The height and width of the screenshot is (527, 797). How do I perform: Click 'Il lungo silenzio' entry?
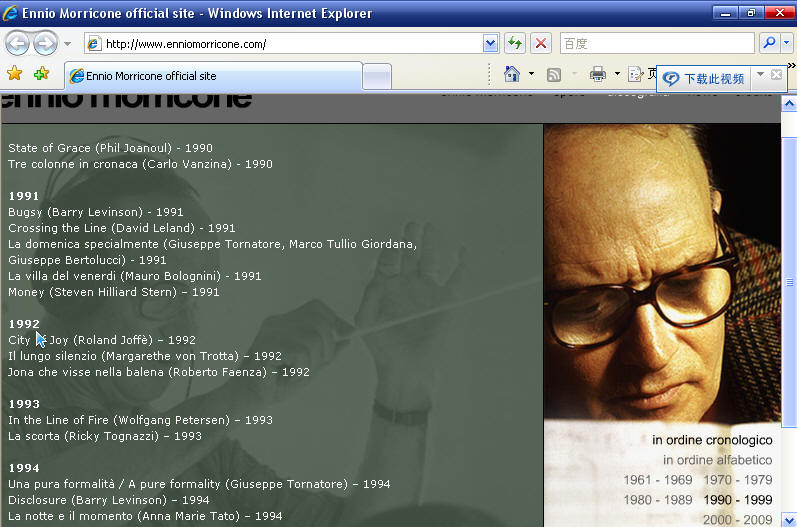click(x=145, y=356)
